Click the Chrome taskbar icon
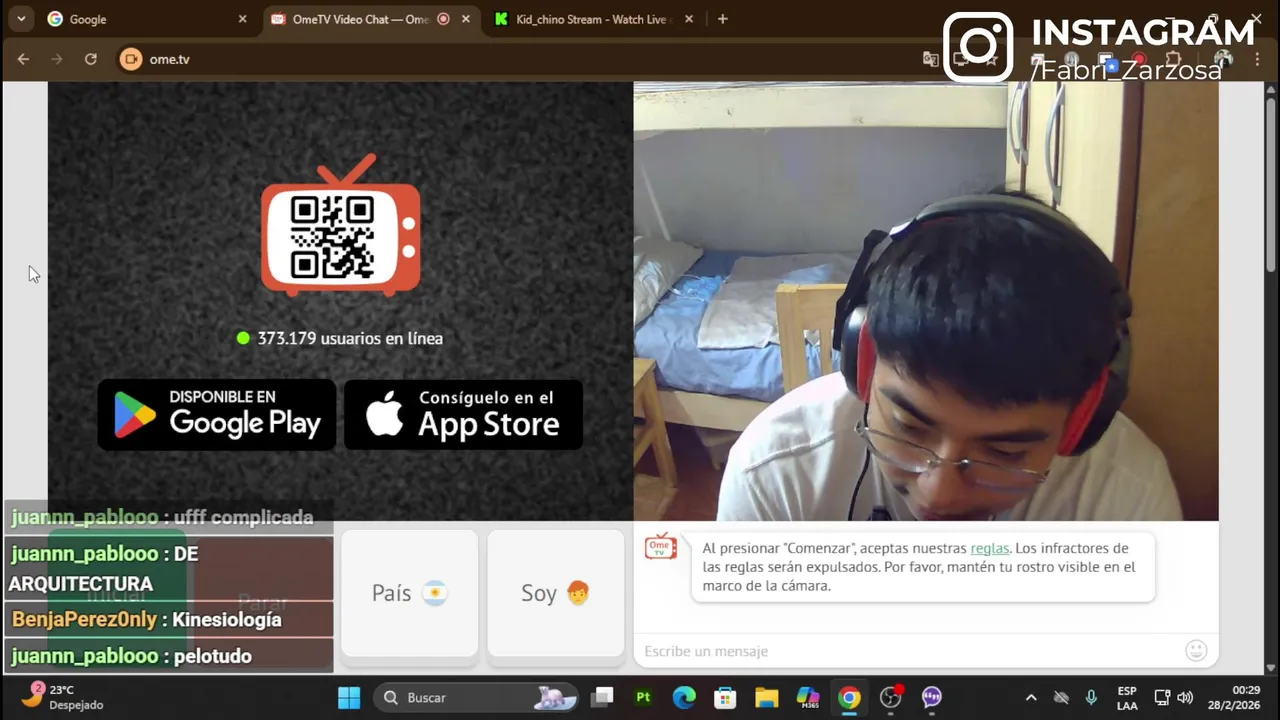 point(849,697)
